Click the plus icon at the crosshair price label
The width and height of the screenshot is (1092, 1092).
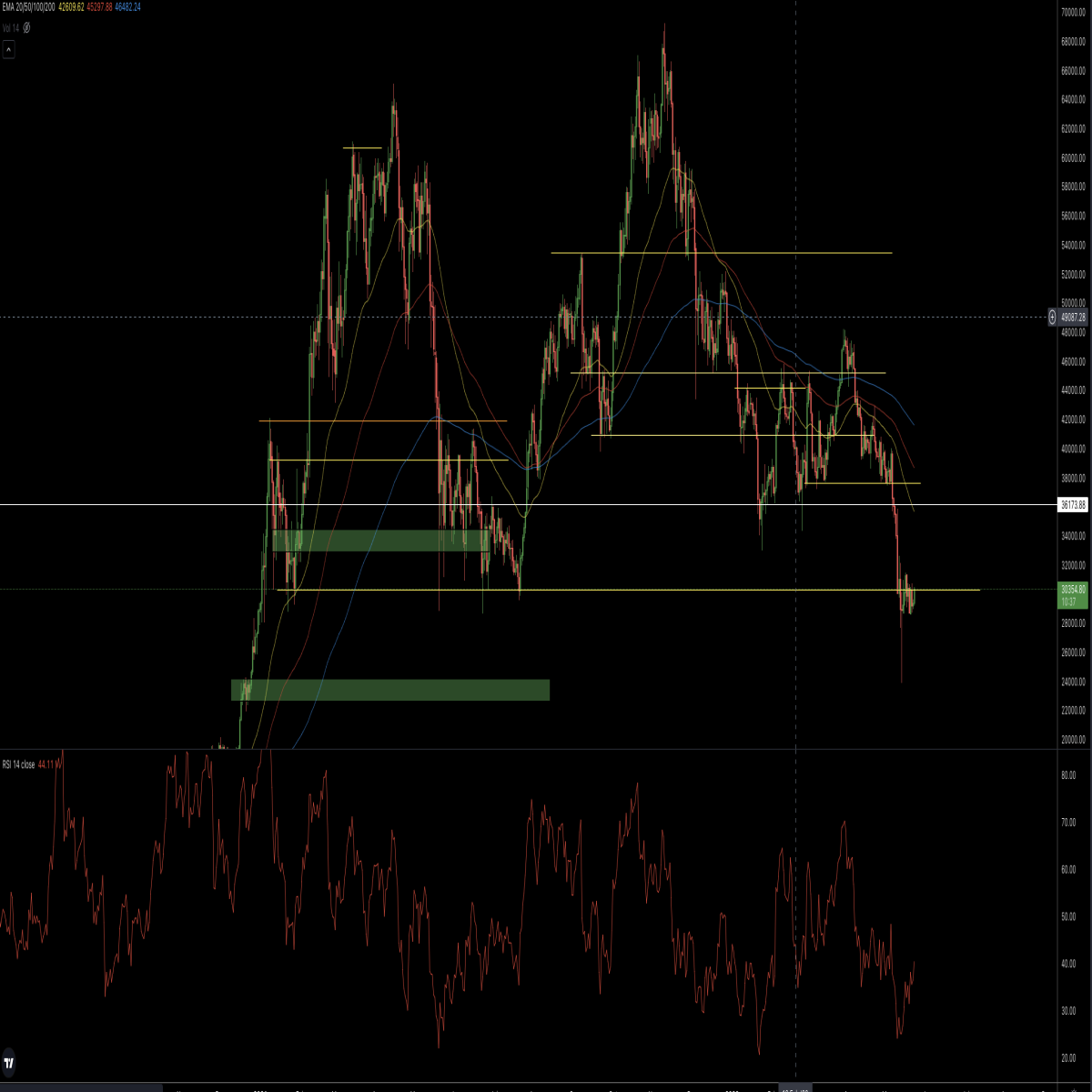point(1051,317)
